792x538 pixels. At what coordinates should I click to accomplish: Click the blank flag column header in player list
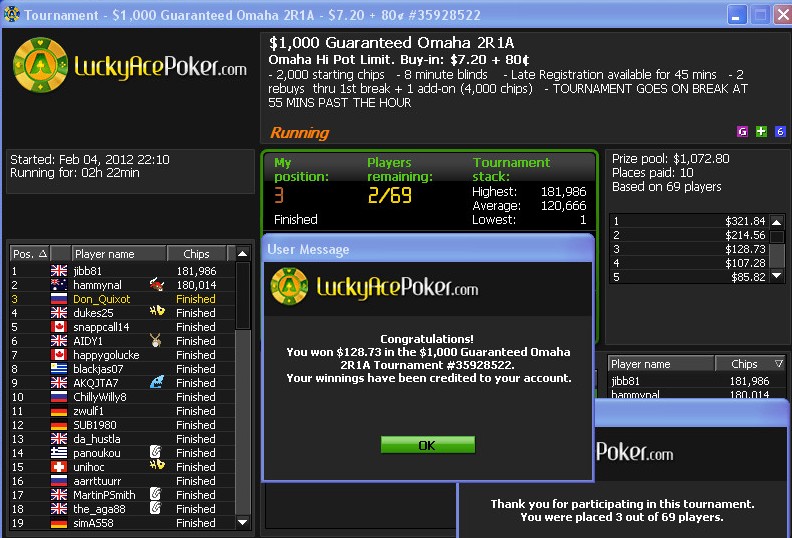point(61,254)
